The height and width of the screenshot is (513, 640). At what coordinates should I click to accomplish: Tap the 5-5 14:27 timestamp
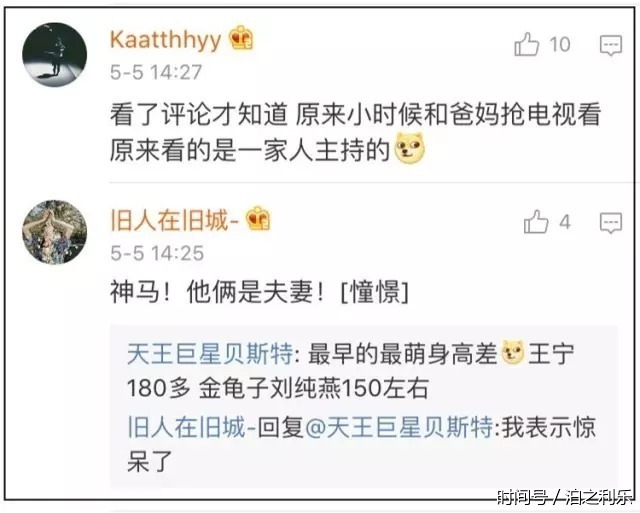(x=156, y=73)
